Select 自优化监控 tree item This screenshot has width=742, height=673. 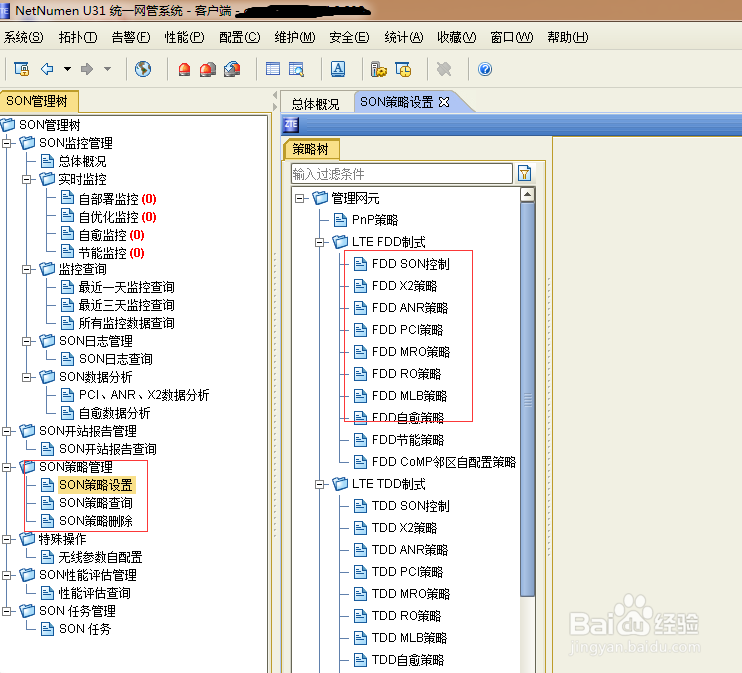[108, 216]
